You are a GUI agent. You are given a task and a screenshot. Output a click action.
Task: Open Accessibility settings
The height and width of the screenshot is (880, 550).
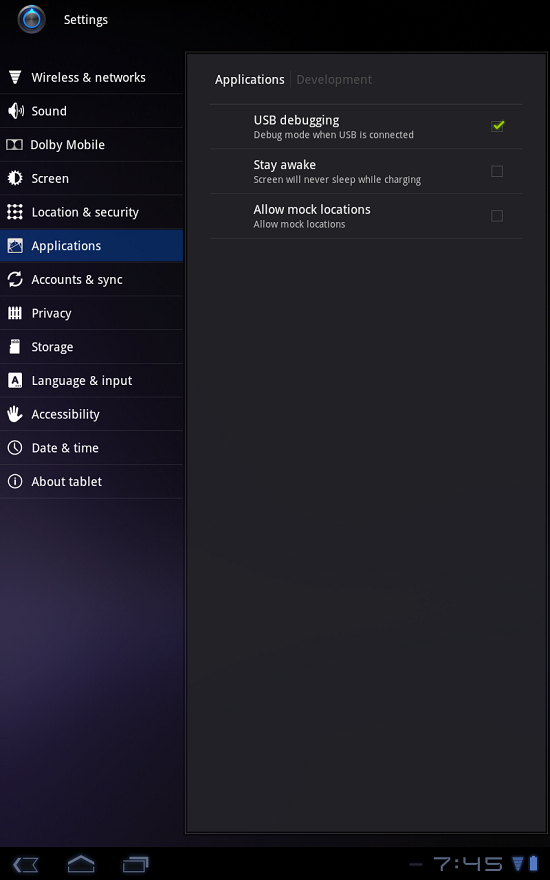pyautogui.click(x=91, y=414)
